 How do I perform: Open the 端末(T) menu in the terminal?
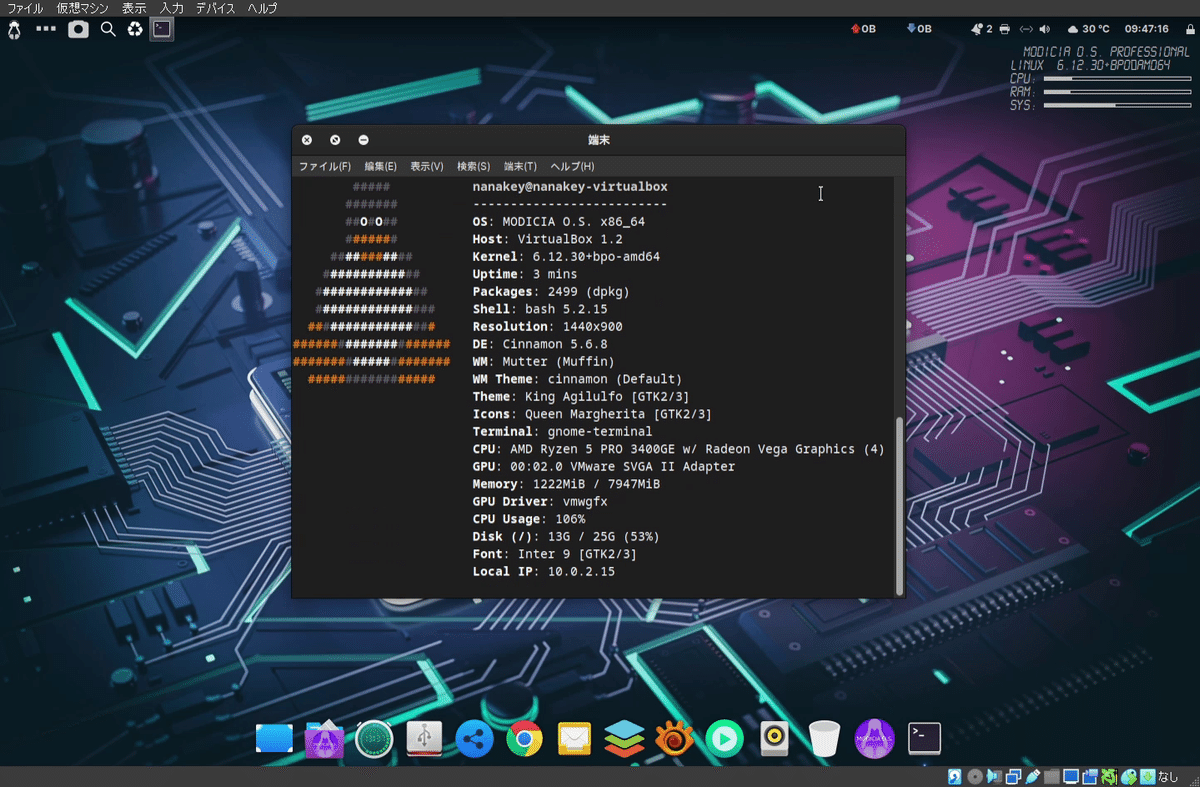pyautogui.click(x=518, y=166)
